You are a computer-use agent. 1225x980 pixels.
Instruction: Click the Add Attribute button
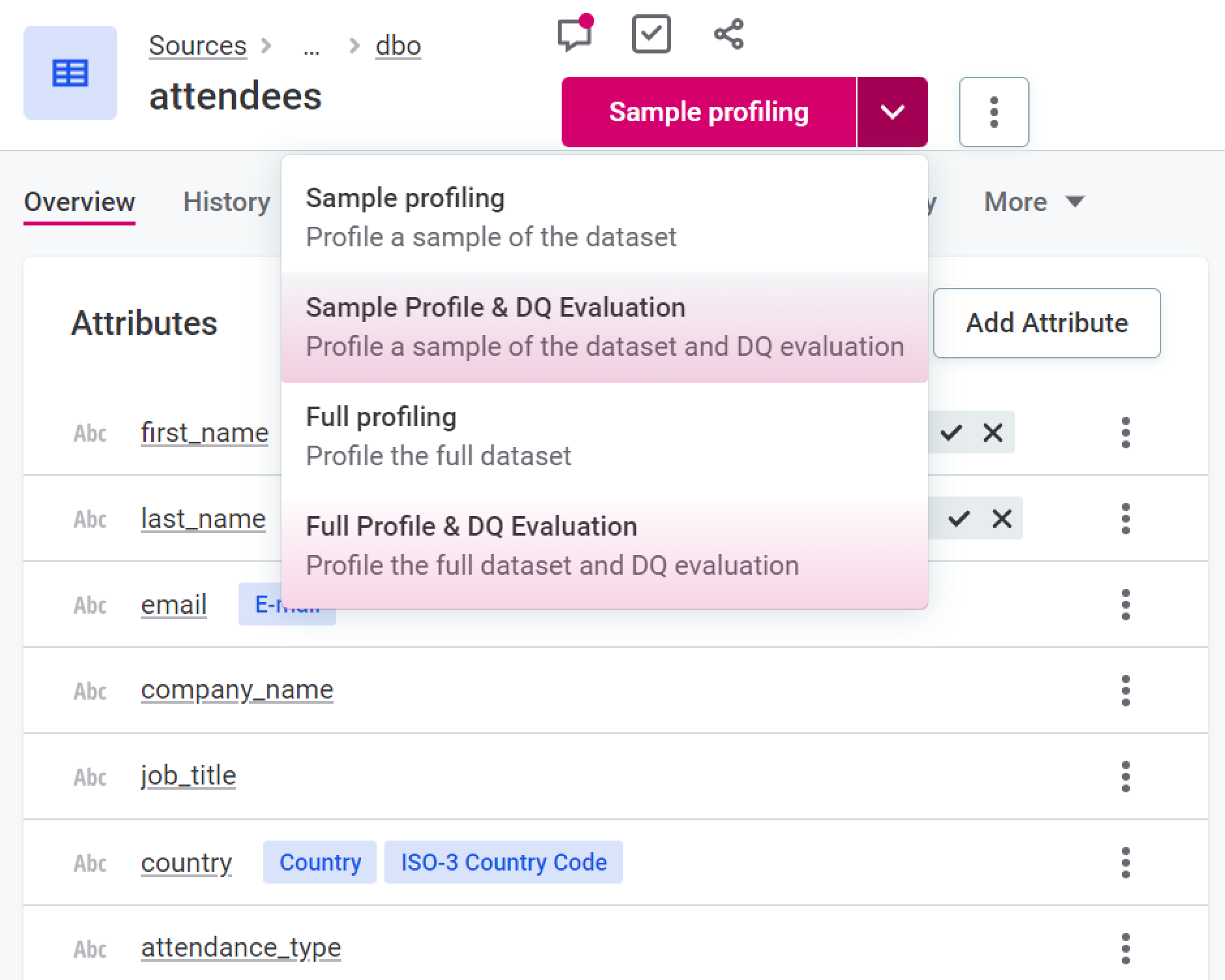pos(1046,323)
